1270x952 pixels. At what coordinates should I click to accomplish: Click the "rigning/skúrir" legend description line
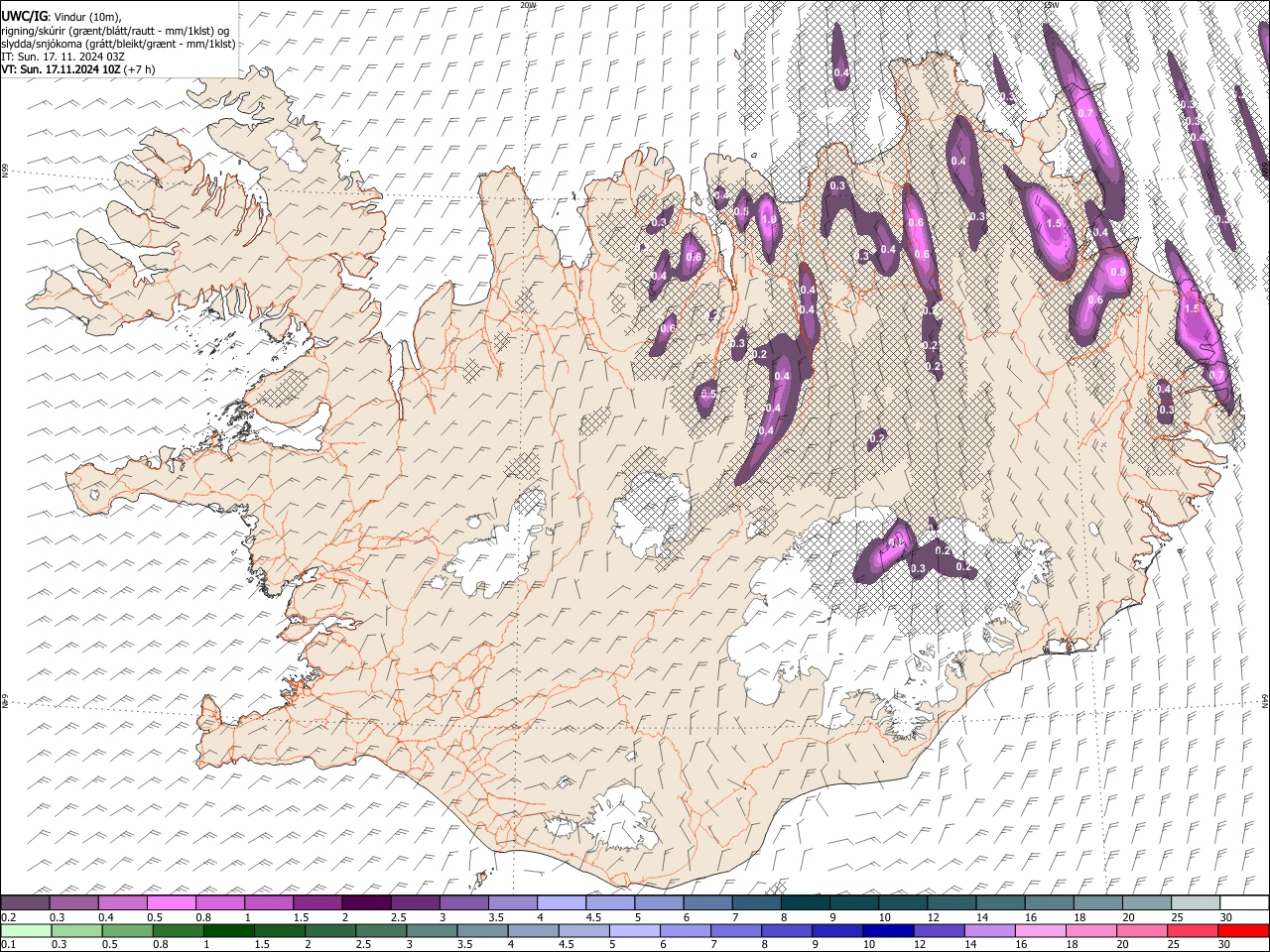[x=116, y=30]
